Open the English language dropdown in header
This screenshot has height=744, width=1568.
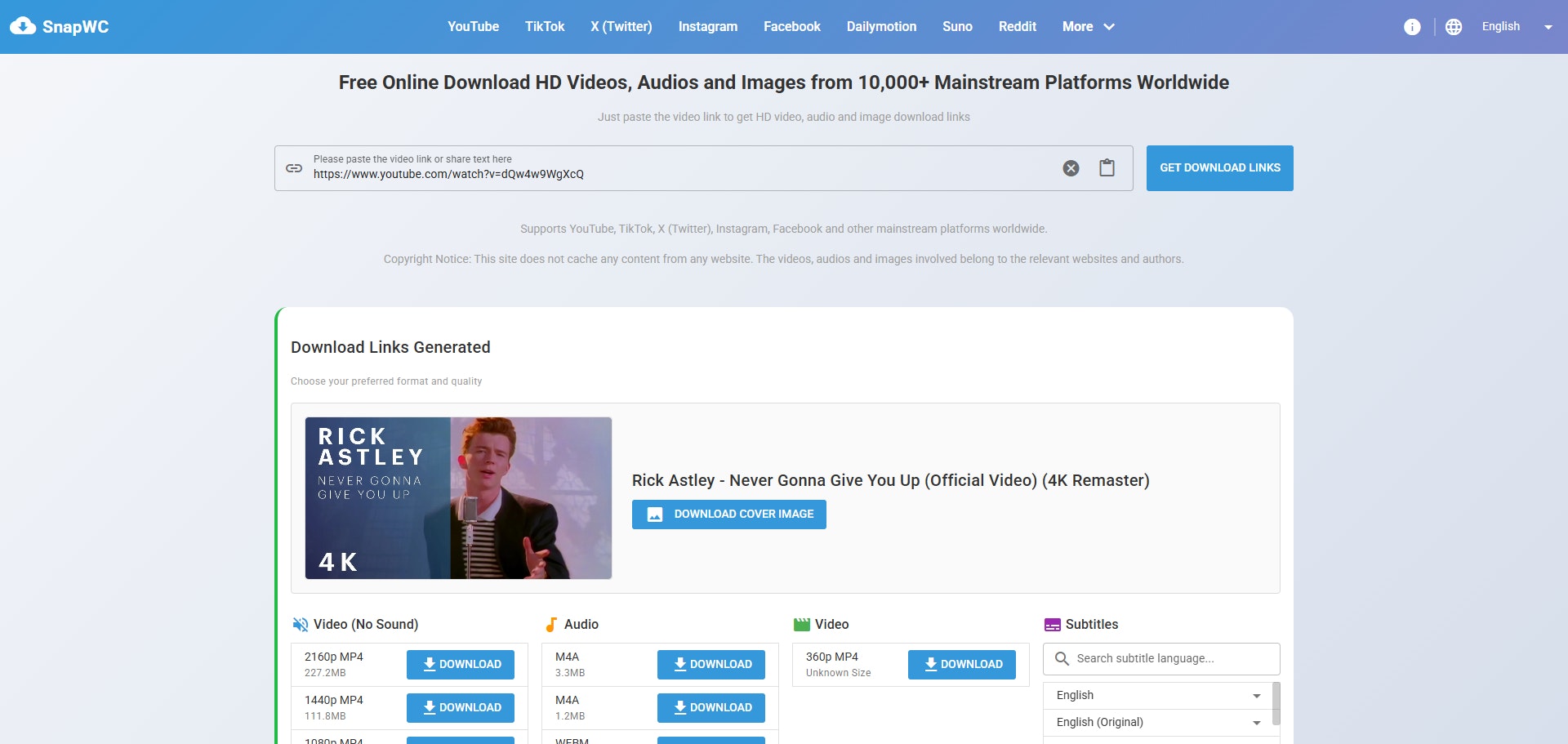tap(1517, 27)
